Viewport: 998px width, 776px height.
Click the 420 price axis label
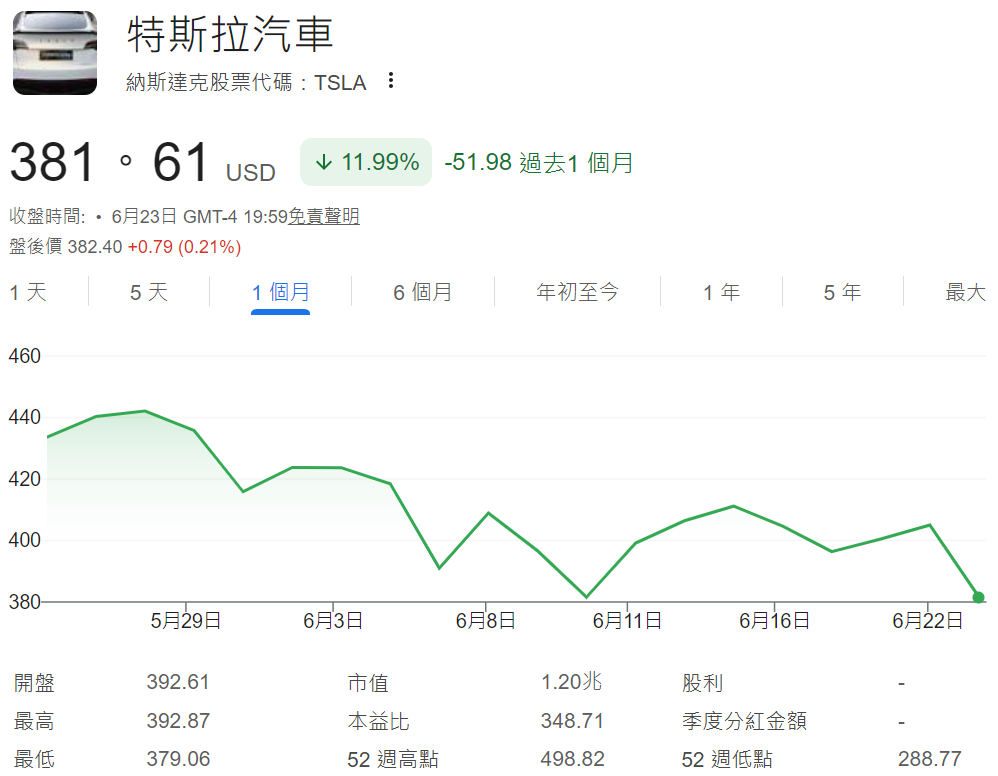(24, 479)
